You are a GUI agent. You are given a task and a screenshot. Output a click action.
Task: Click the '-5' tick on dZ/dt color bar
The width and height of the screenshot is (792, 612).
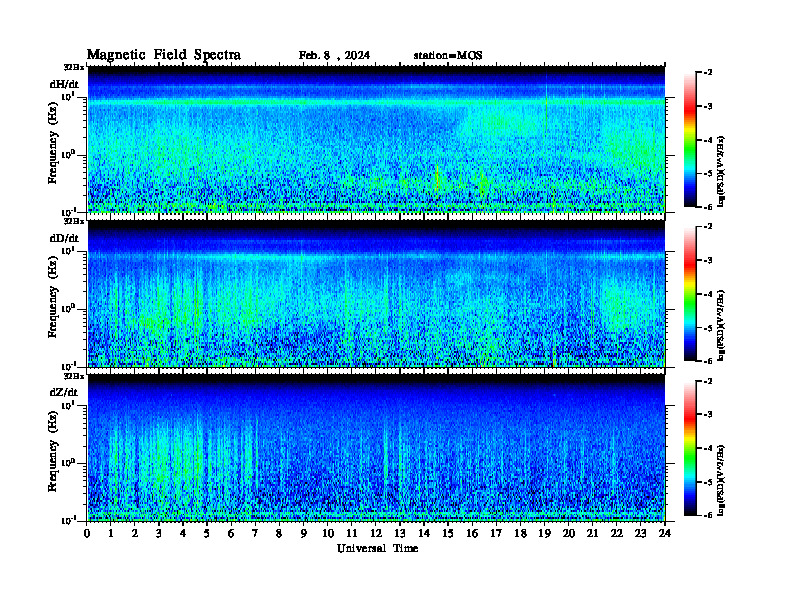pyautogui.click(x=708, y=482)
